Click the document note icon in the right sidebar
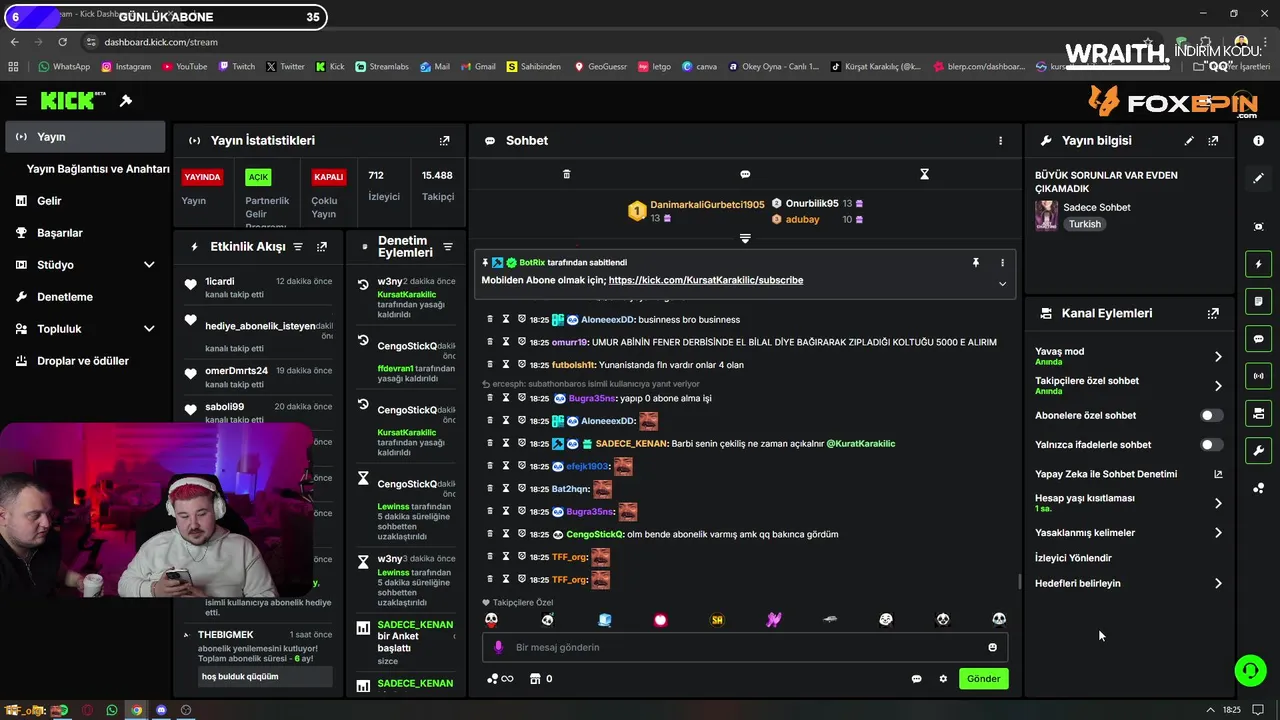This screenshot has height=720, width=1280. coord(1258,301)
